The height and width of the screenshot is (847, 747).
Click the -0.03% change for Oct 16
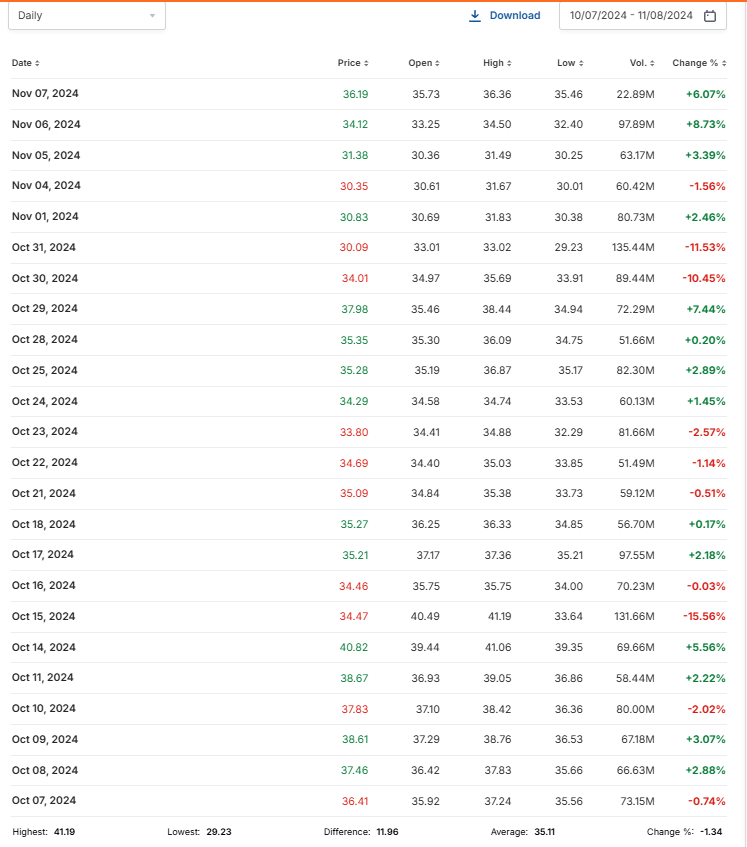coord(706,586)
